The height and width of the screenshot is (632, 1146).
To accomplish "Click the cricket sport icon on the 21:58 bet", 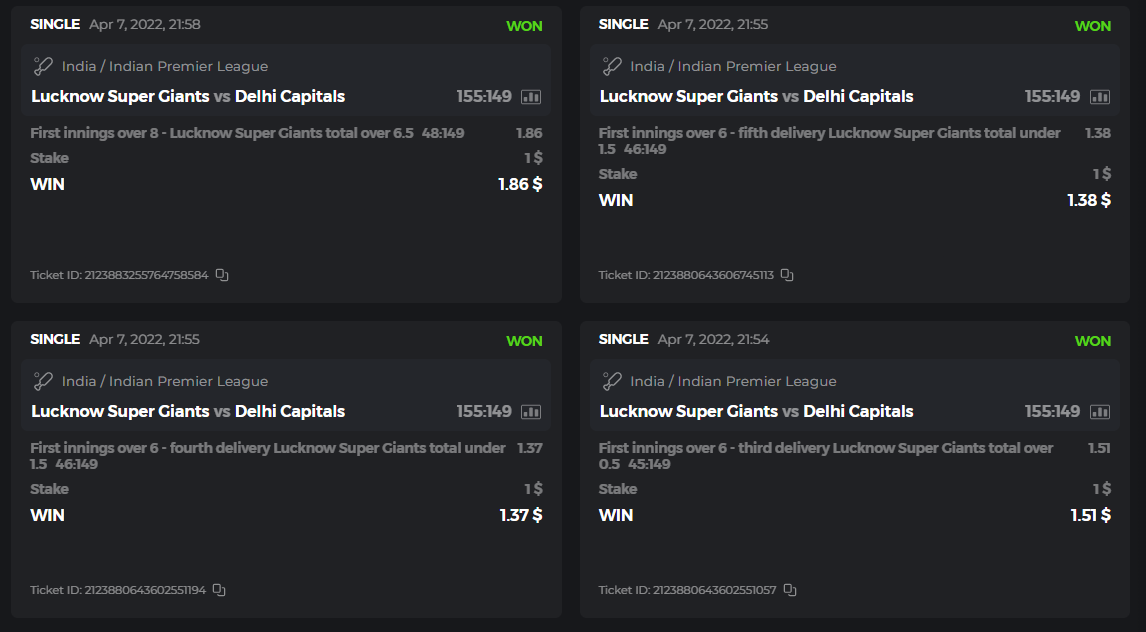I will (x=43, y=66).
